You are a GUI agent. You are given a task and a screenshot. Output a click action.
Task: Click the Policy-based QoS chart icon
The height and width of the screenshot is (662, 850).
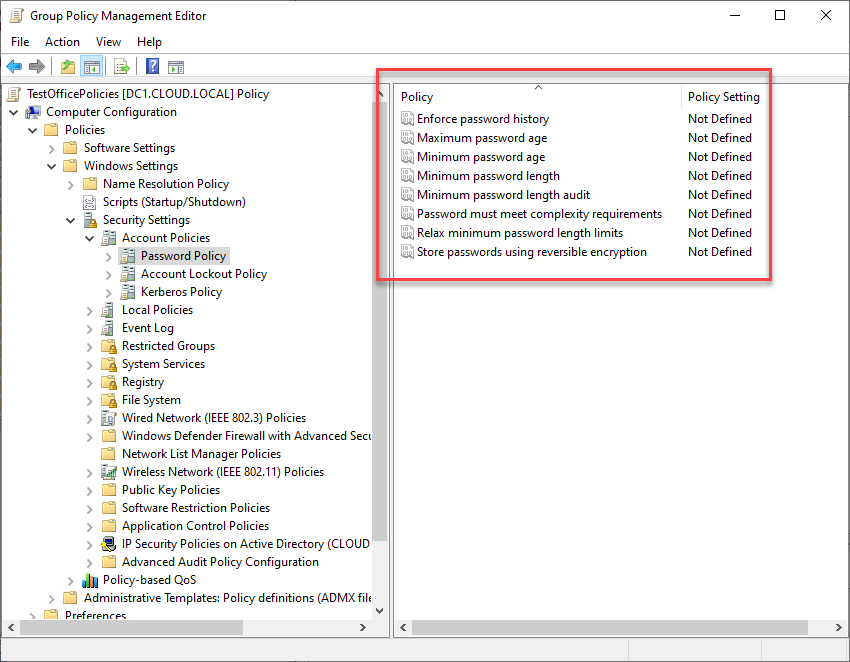point(90,580)
